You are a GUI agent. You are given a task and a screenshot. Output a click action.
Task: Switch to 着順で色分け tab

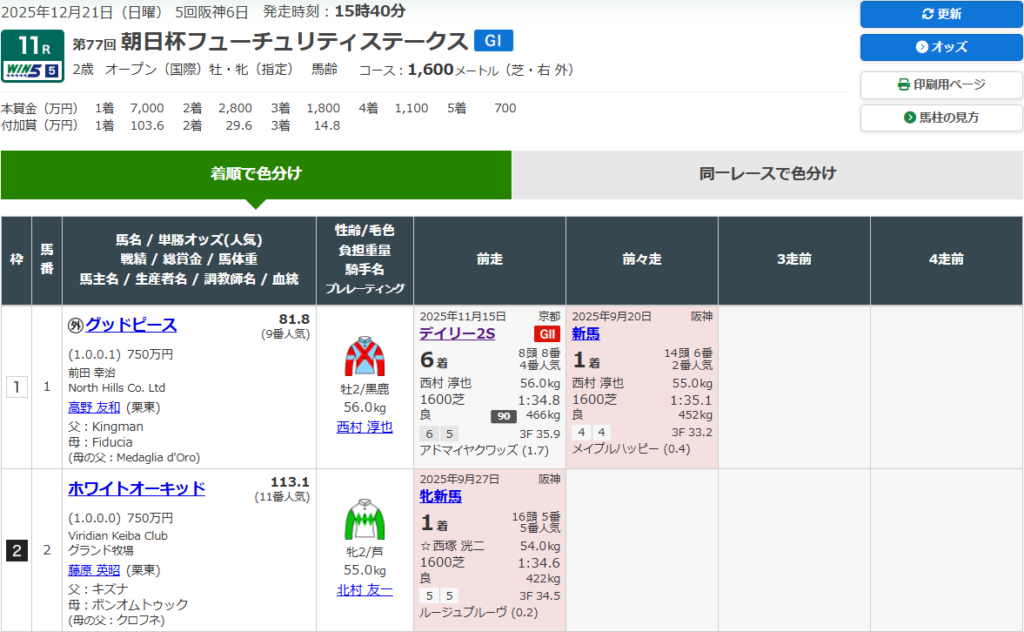tap(256, 174)
